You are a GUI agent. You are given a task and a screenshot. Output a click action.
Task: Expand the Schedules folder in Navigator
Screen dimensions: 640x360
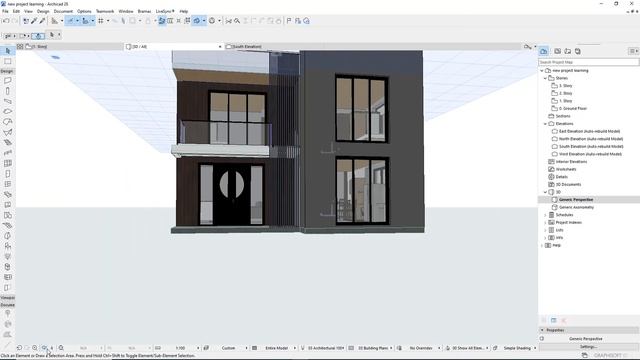click(545, 215)
